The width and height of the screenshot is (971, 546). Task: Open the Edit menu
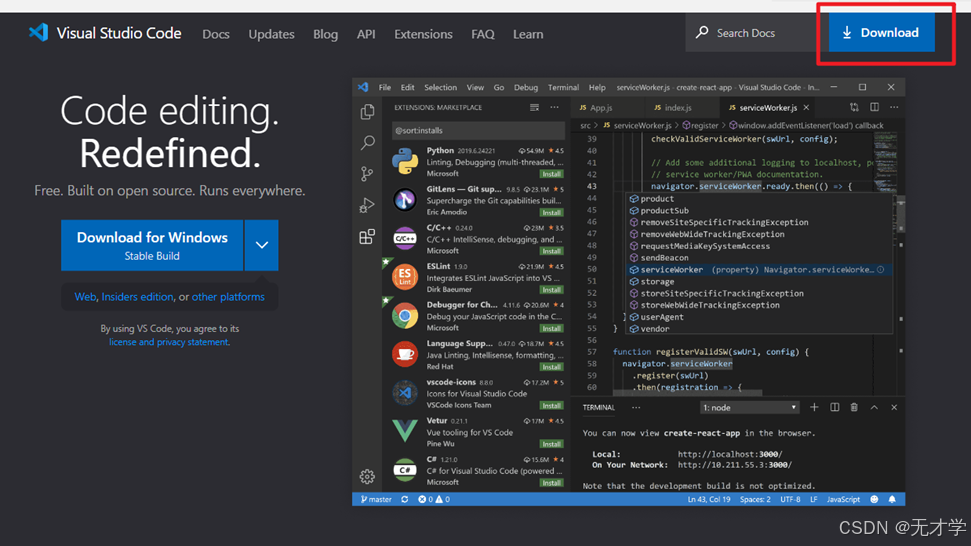click(x=407, y=87)
